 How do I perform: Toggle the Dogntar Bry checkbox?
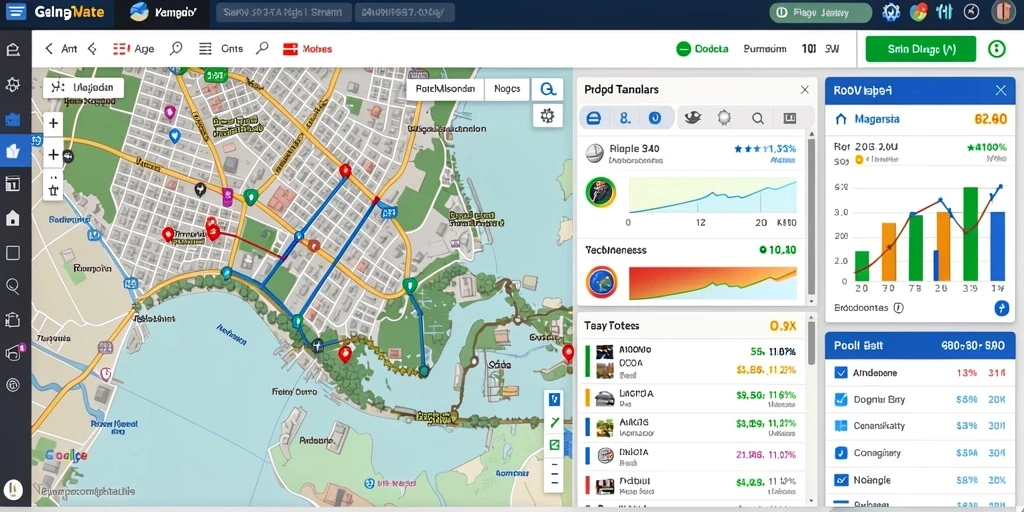pos(841,400)
